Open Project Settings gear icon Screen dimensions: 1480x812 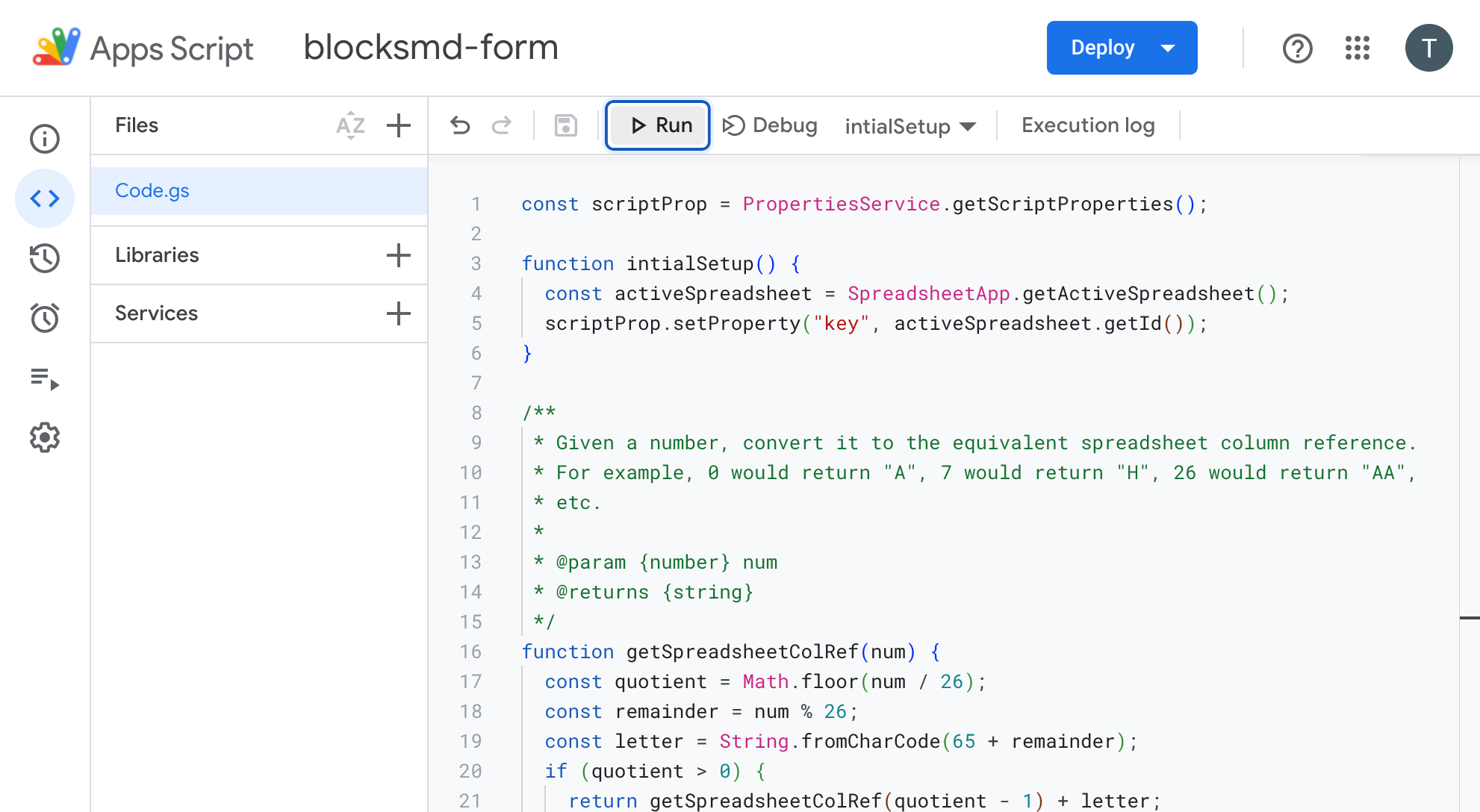(45, 438)
